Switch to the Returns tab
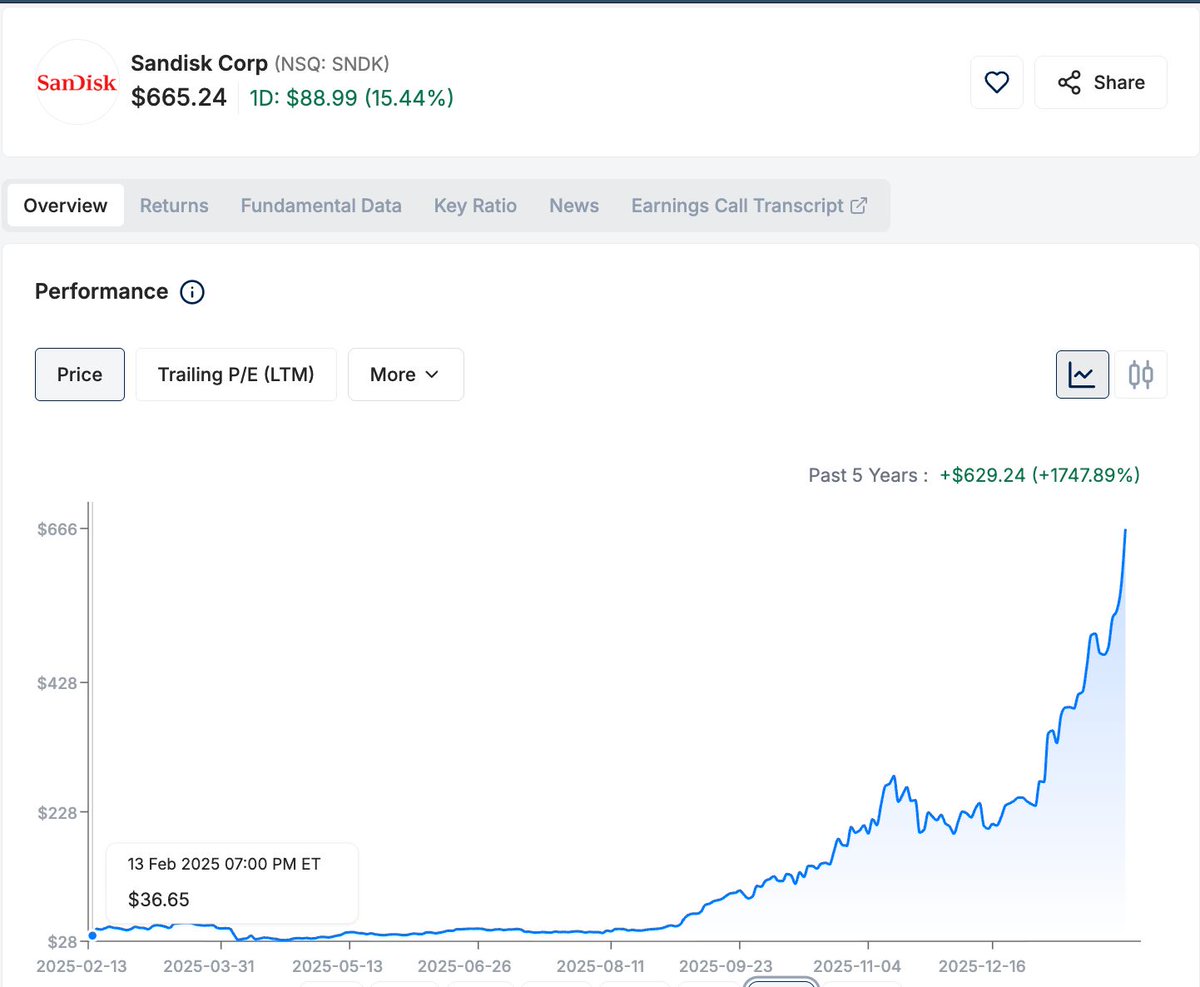The image size is (1200, 987). pos(174,205)
